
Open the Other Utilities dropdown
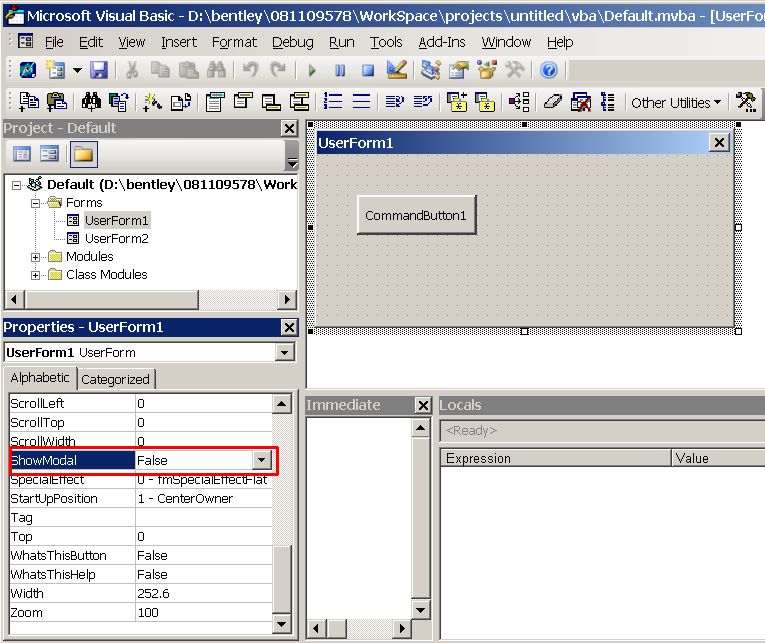coord(676,103)
